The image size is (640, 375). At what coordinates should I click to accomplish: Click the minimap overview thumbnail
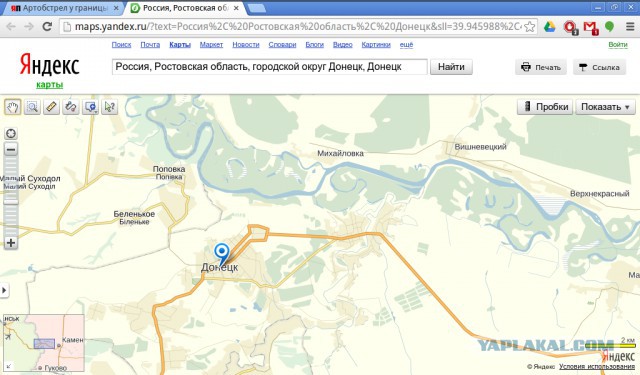coord(44,342)
